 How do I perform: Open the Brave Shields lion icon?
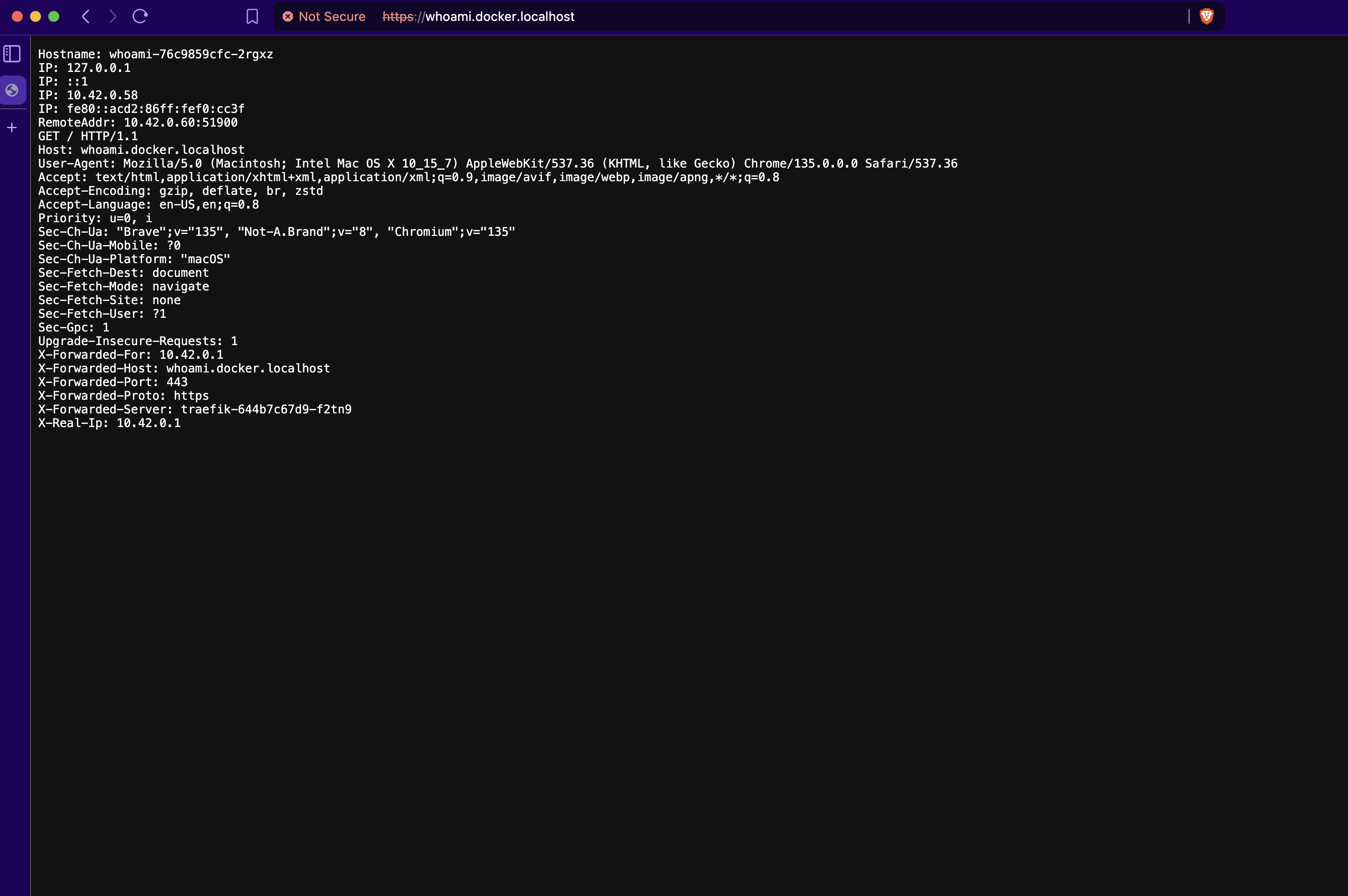click(1206, 16)
